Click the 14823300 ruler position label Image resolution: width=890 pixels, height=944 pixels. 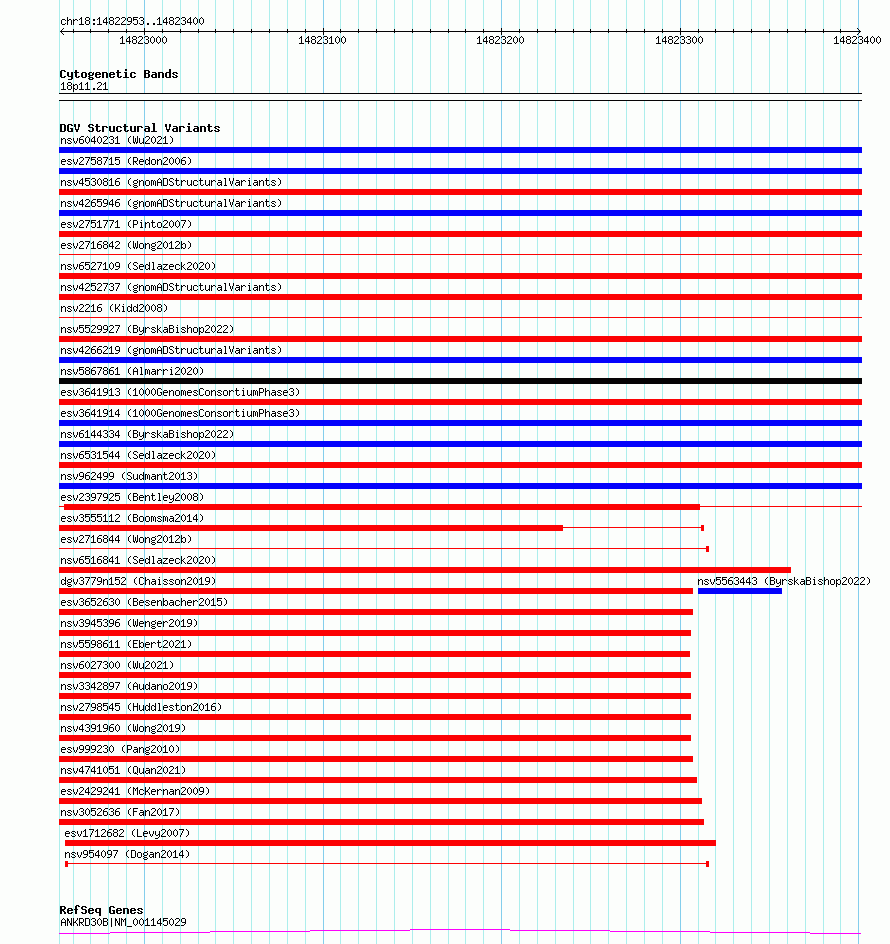click(679, 40)
